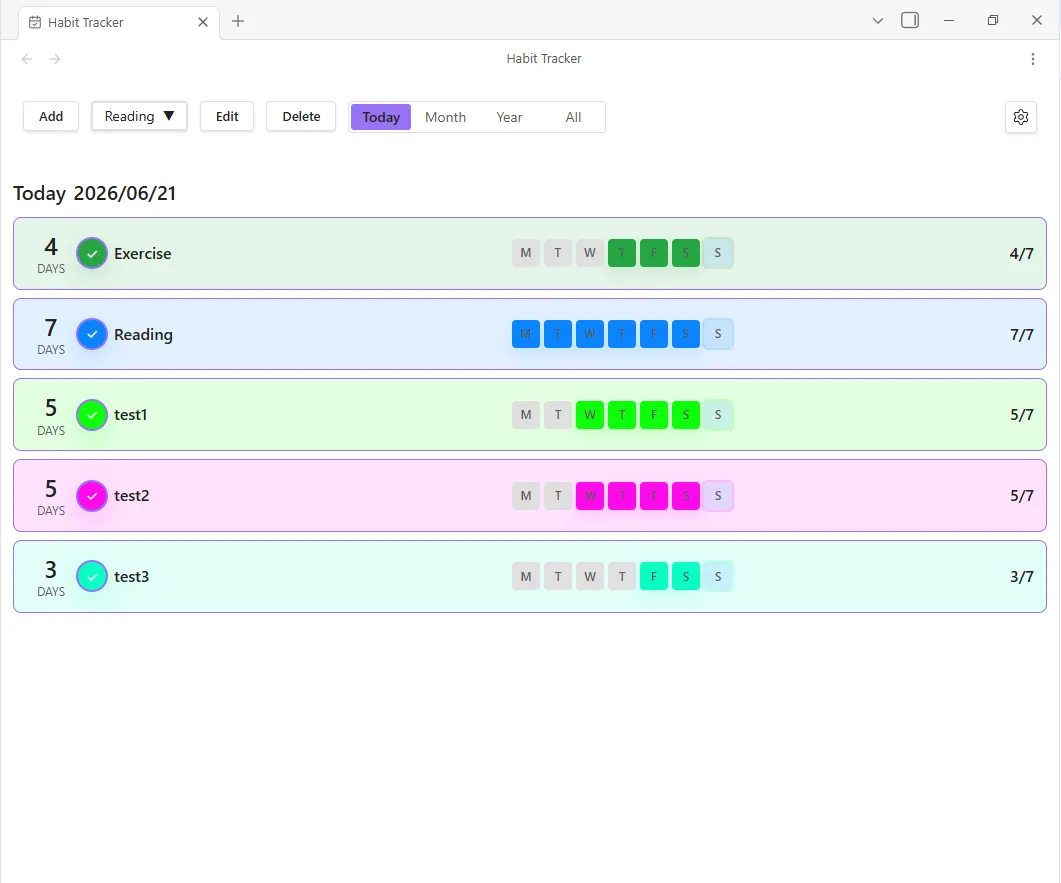This screenshot has height=883, width=1061.
Task: Toggle the Reading completion check circle
Action: pos(92,334)
